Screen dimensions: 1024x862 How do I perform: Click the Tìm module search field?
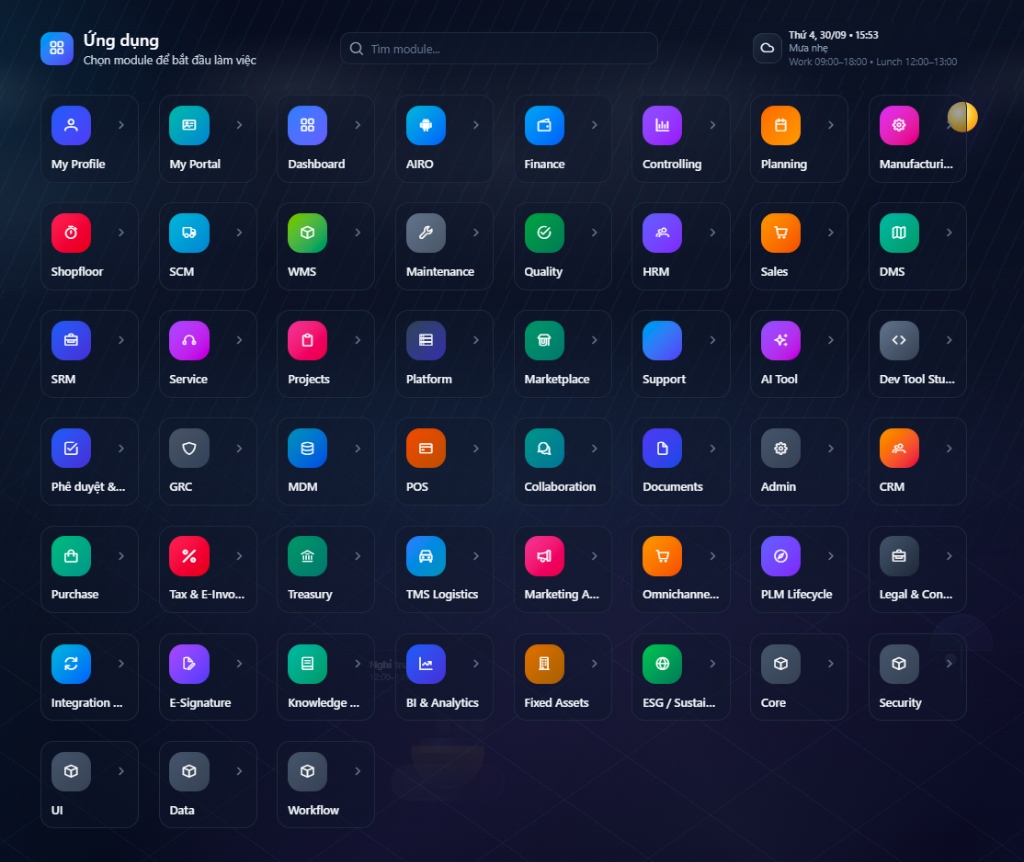(x=499, y=48)
